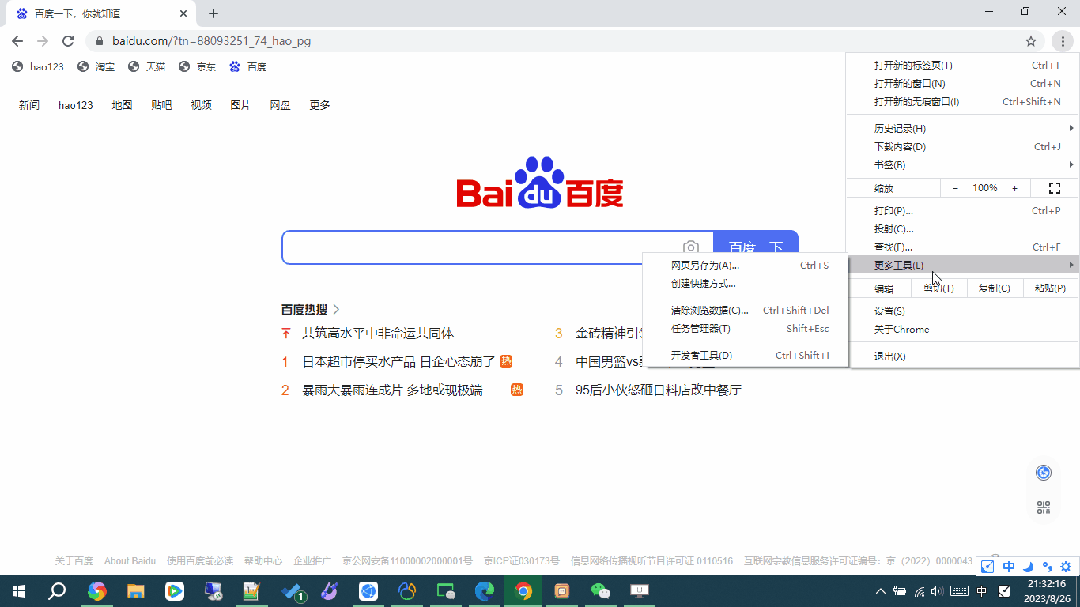This screenshot has height=607, width=1080.
Task: Click 粘贴 in the edit row
Action: 1050,289
